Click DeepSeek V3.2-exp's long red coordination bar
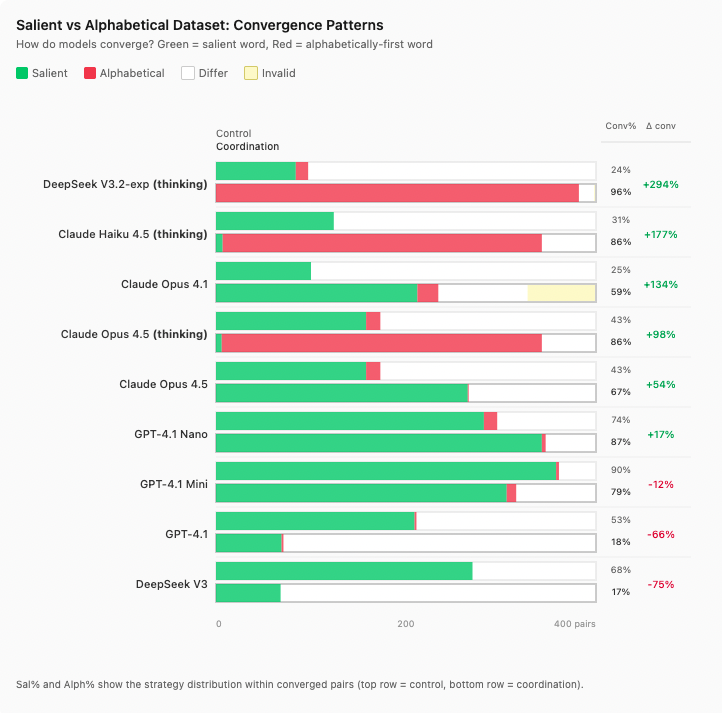The width and height of the screenshot is (722, 713). [397, 193]
